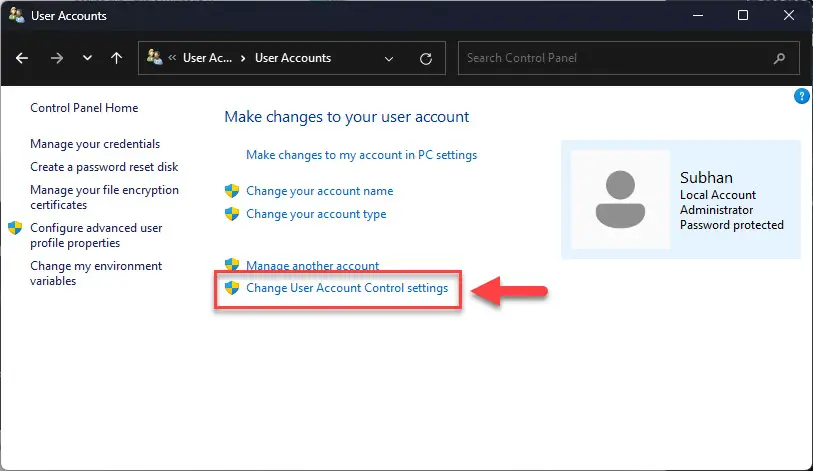Screen dimensions: 813x471
Task: Click the Subhan account avatar picture
Action: (620, 199)
